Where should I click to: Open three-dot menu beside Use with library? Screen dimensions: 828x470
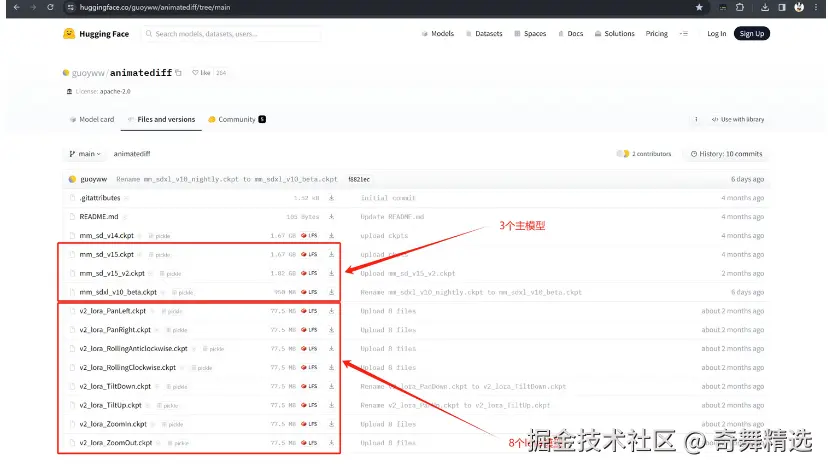[696, 119]
